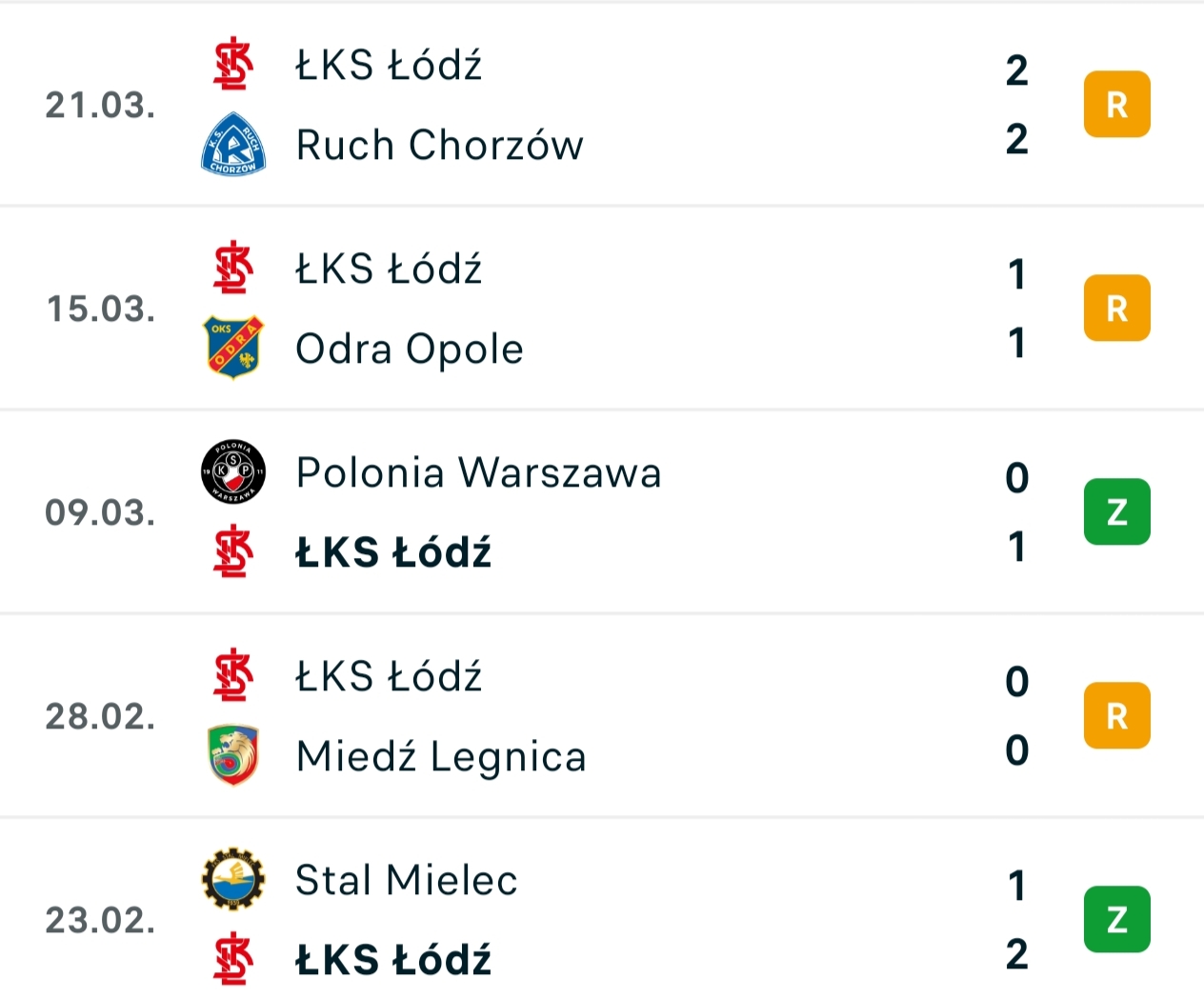Click orange R draw badge for 21.03 match

(x=1116, y=105)
